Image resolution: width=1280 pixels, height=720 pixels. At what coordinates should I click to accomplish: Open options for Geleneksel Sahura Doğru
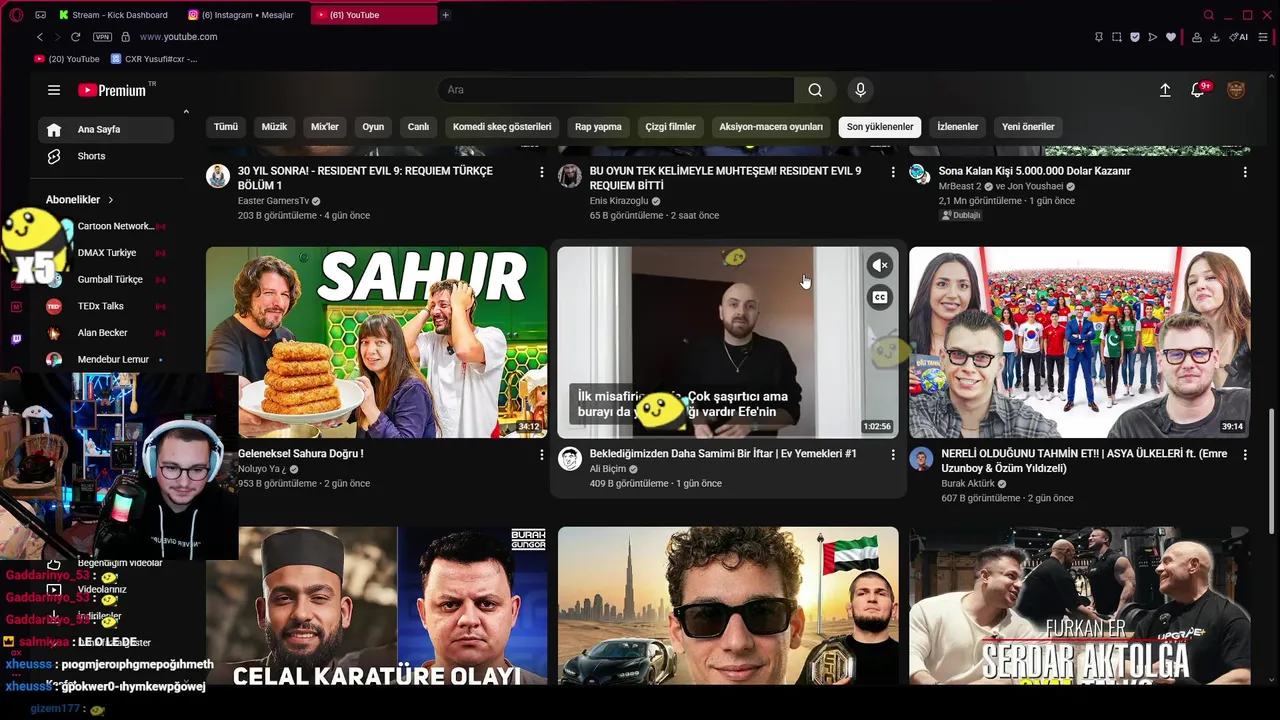pos(542,454)
